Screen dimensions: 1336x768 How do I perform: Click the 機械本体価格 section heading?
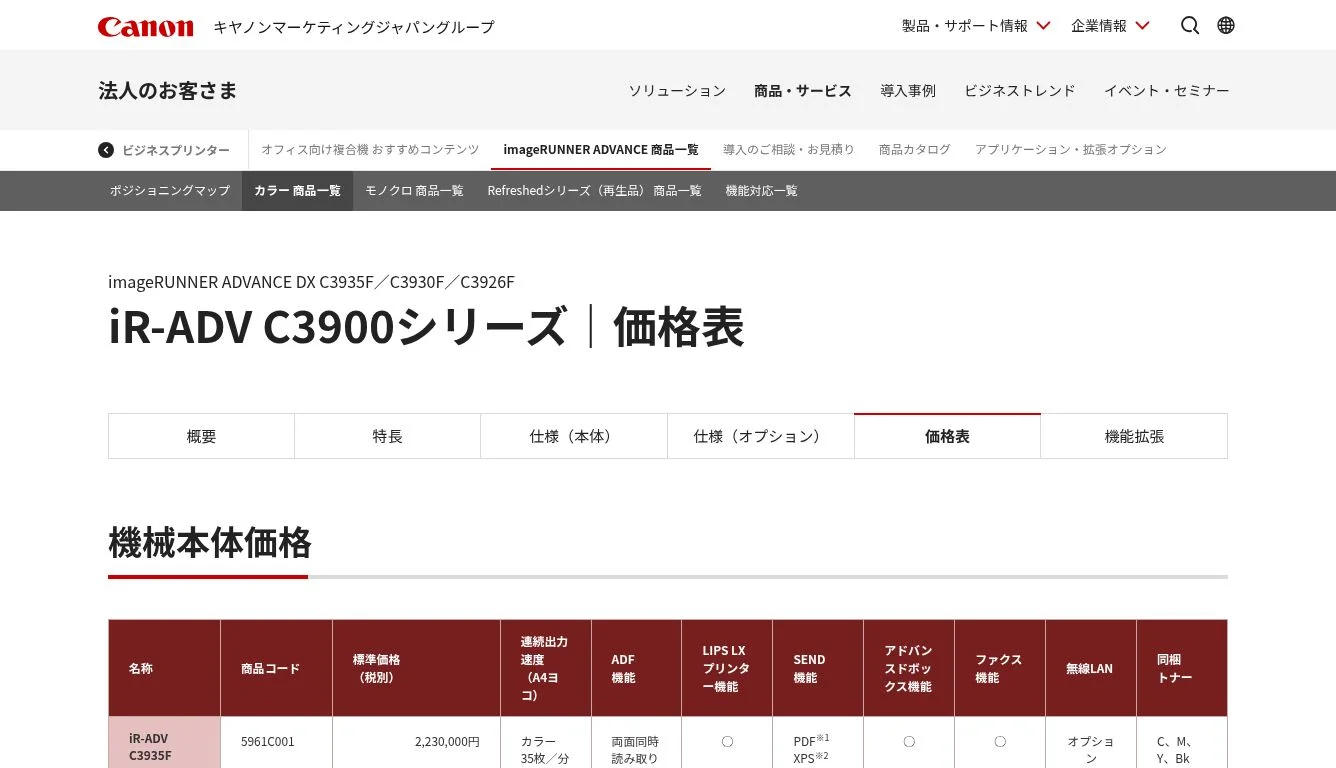tap(210, 543)
